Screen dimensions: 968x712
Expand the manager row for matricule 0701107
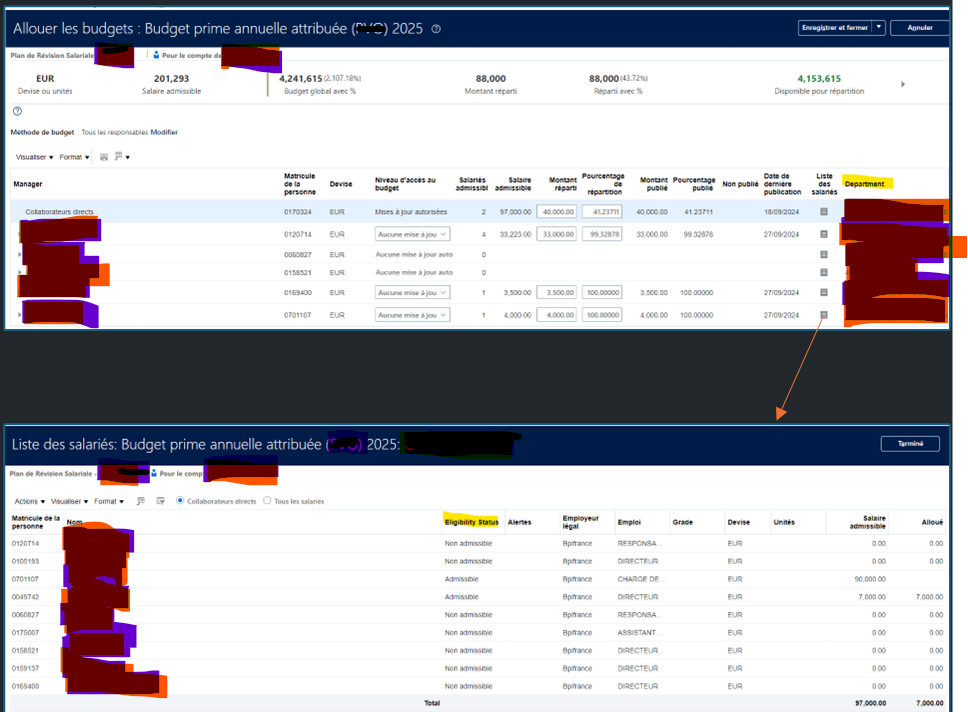tap(20, 315)
